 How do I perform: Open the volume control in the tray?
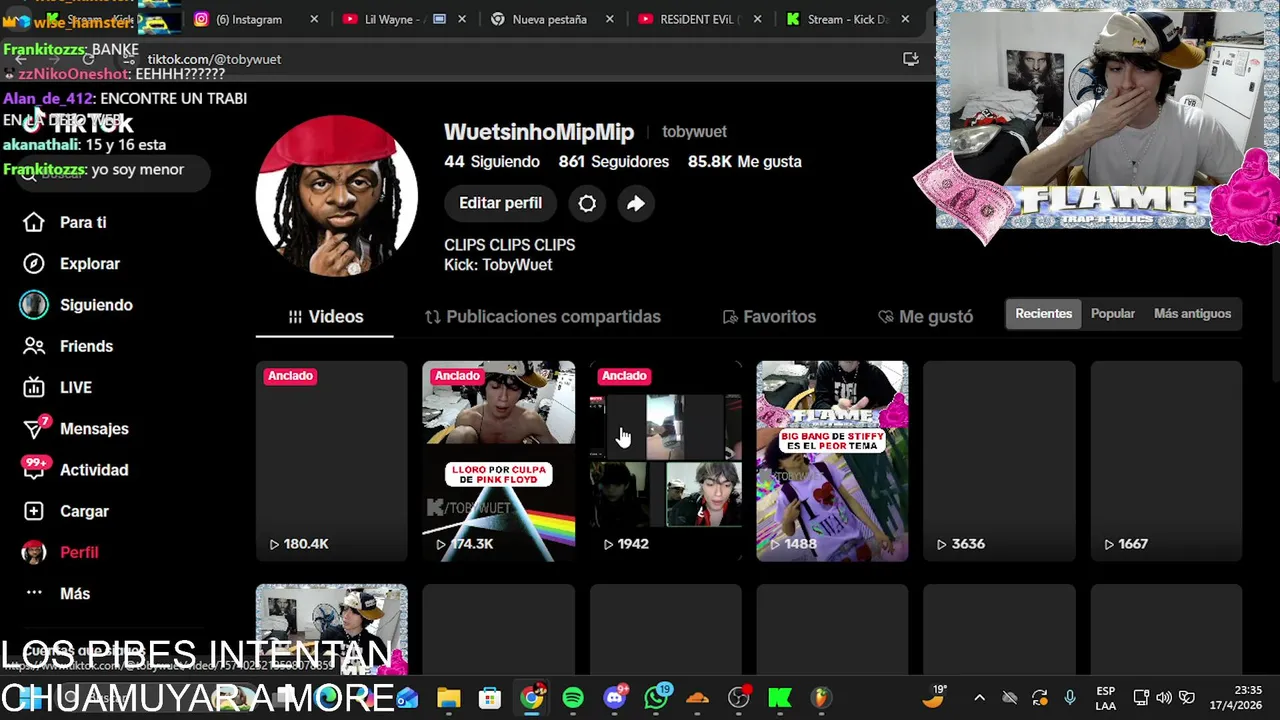click(1164, 697)
